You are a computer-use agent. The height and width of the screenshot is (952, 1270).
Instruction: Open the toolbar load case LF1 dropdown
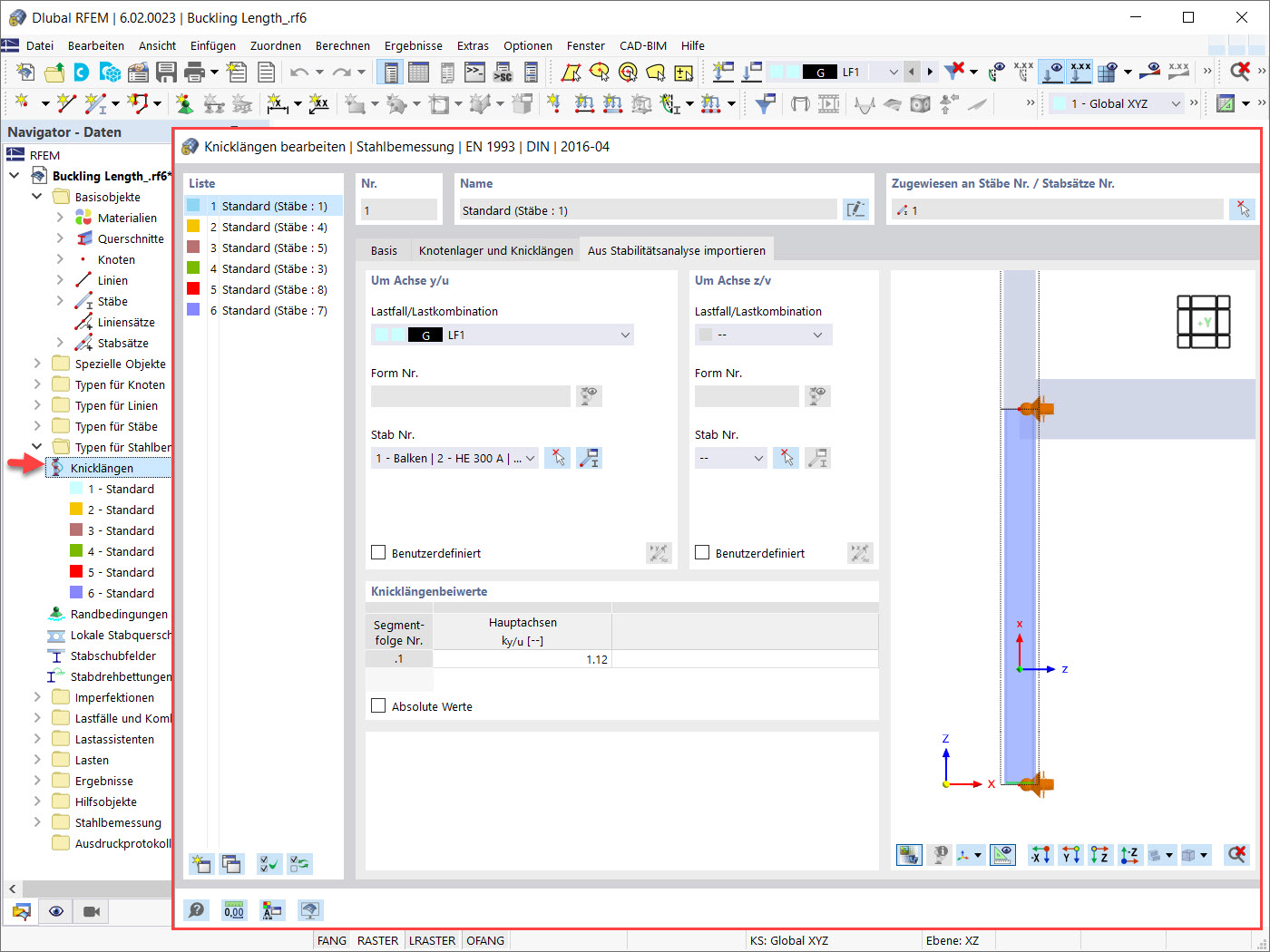(x=894, y=72)
